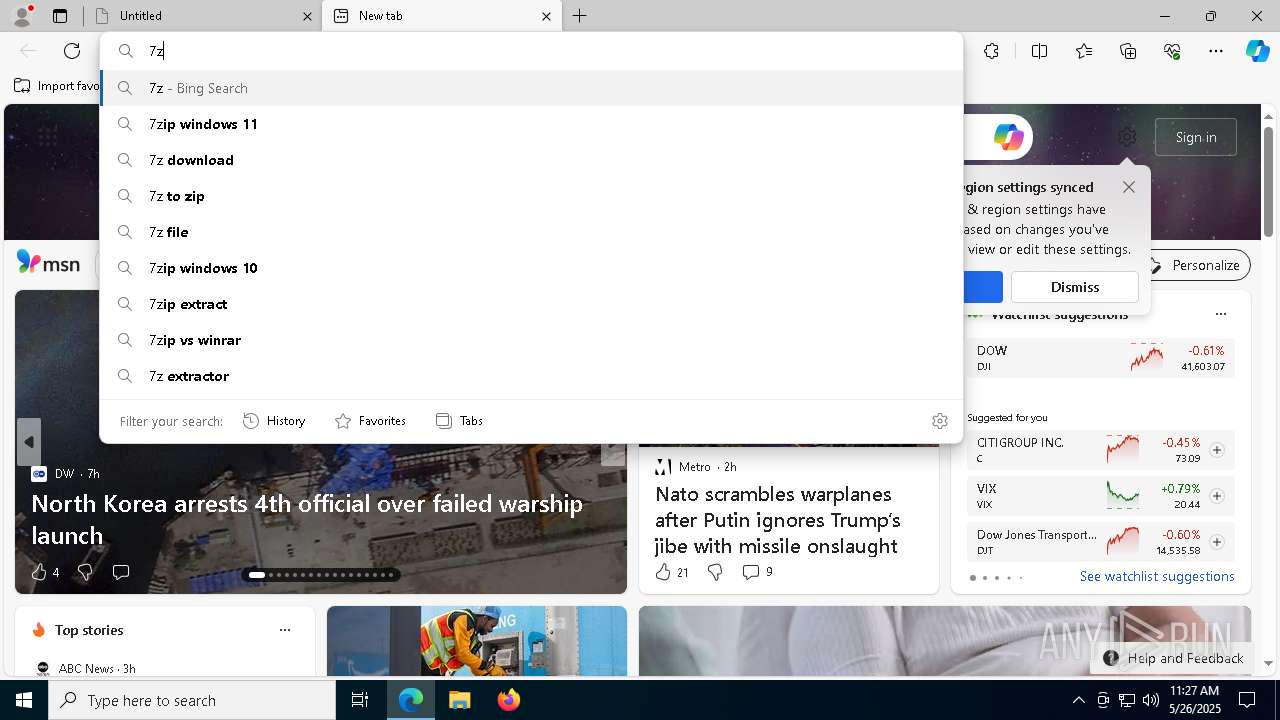Toggle Split screen icon in toolbar
The width and height of the screenshot is (1280, 720).
tap(1039, 51)
